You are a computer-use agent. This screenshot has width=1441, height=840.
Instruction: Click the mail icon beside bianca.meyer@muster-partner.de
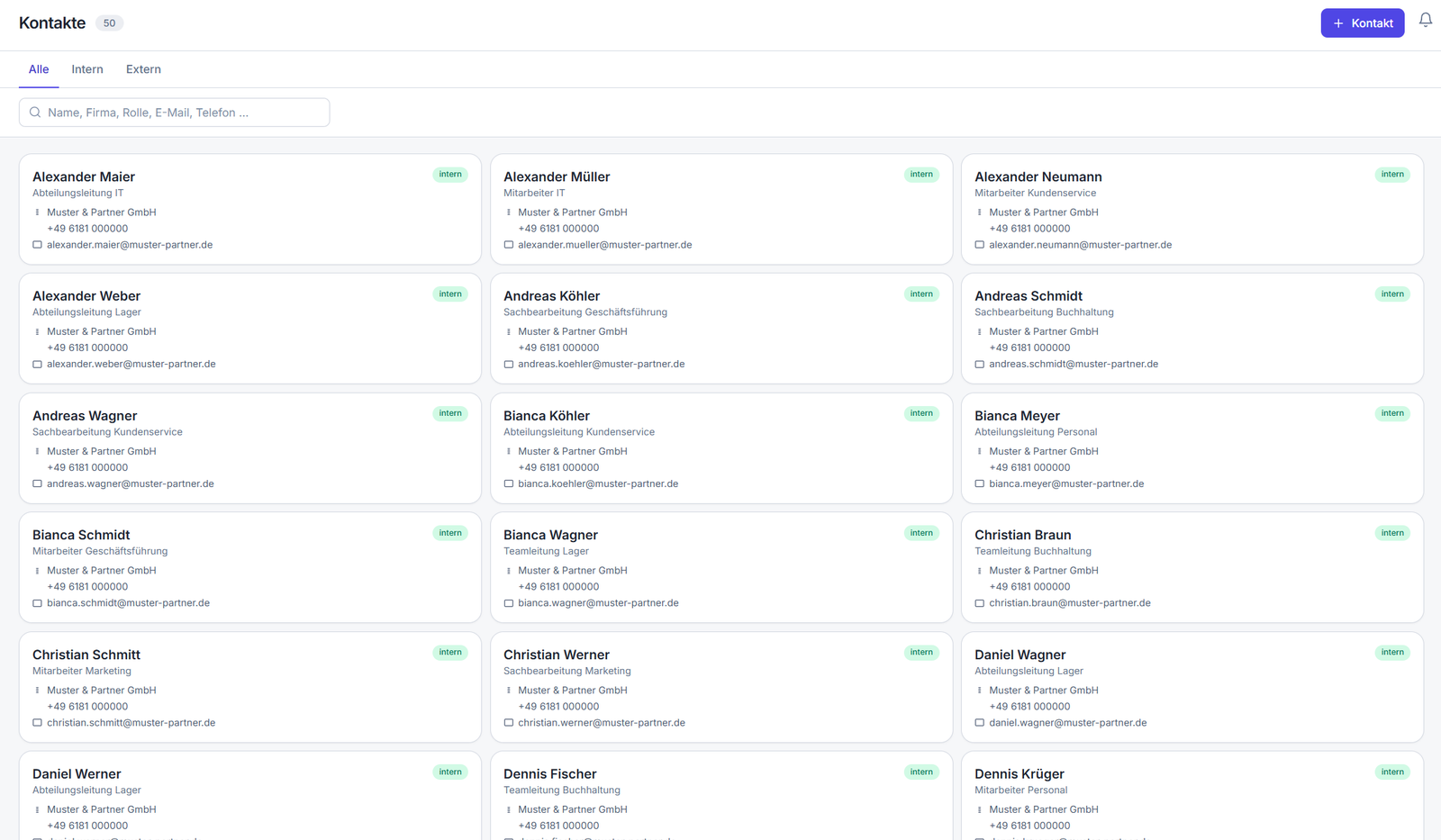tap(980, 484)
